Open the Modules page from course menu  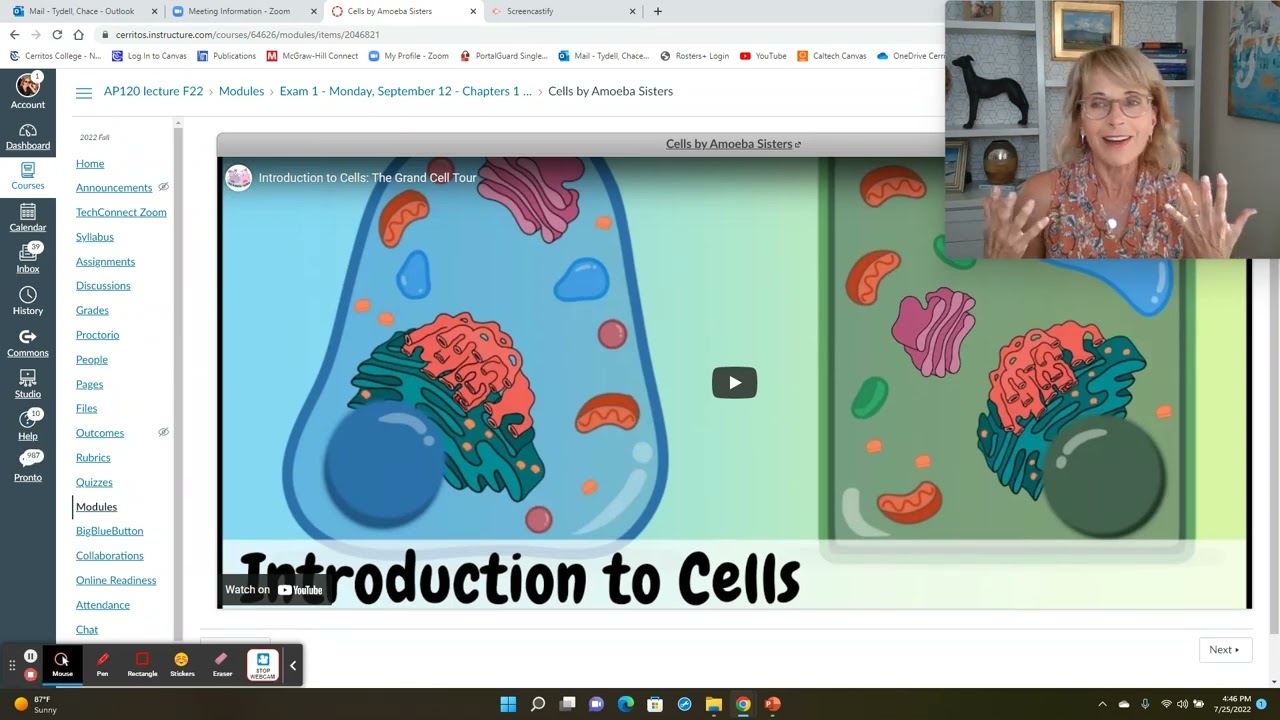tap(96, 507)
